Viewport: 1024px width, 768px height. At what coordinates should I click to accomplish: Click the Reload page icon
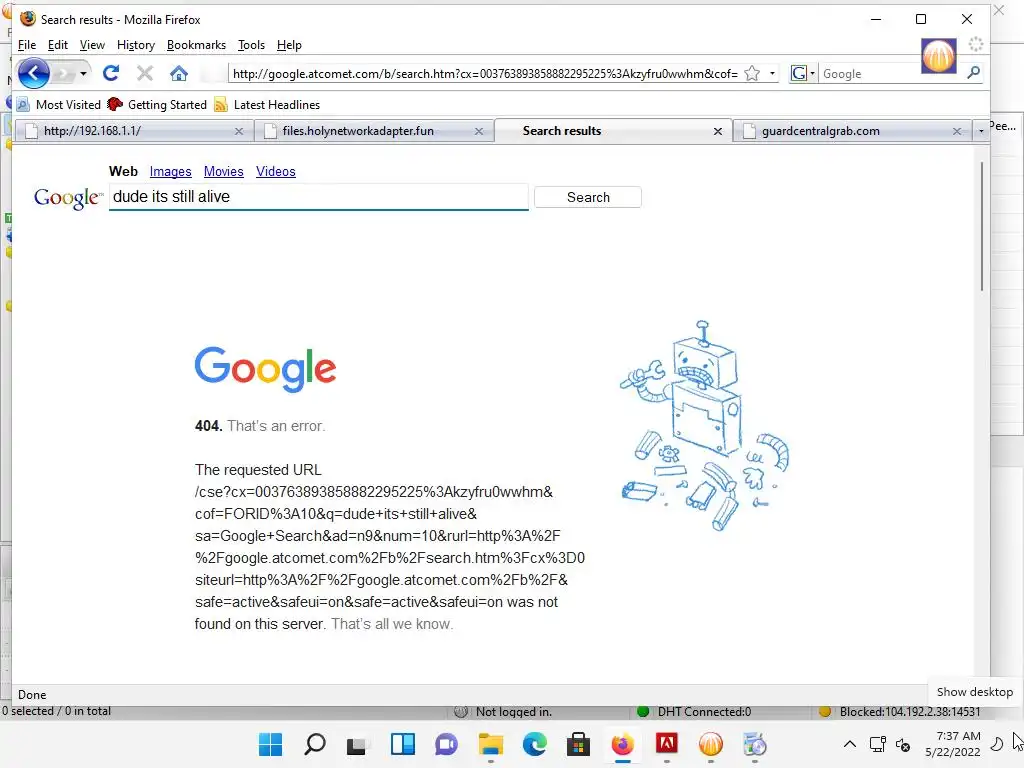tap(111, 73)
